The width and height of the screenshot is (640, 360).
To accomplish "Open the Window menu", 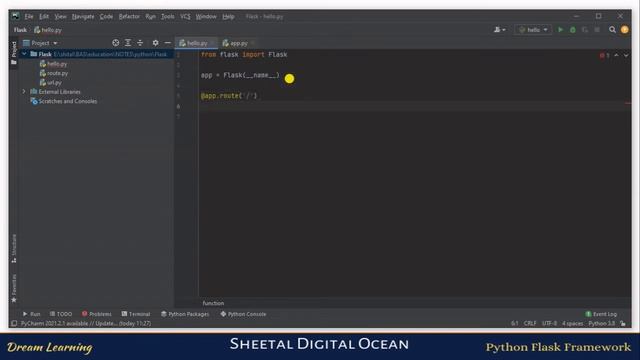I will (x=206, y=17).
